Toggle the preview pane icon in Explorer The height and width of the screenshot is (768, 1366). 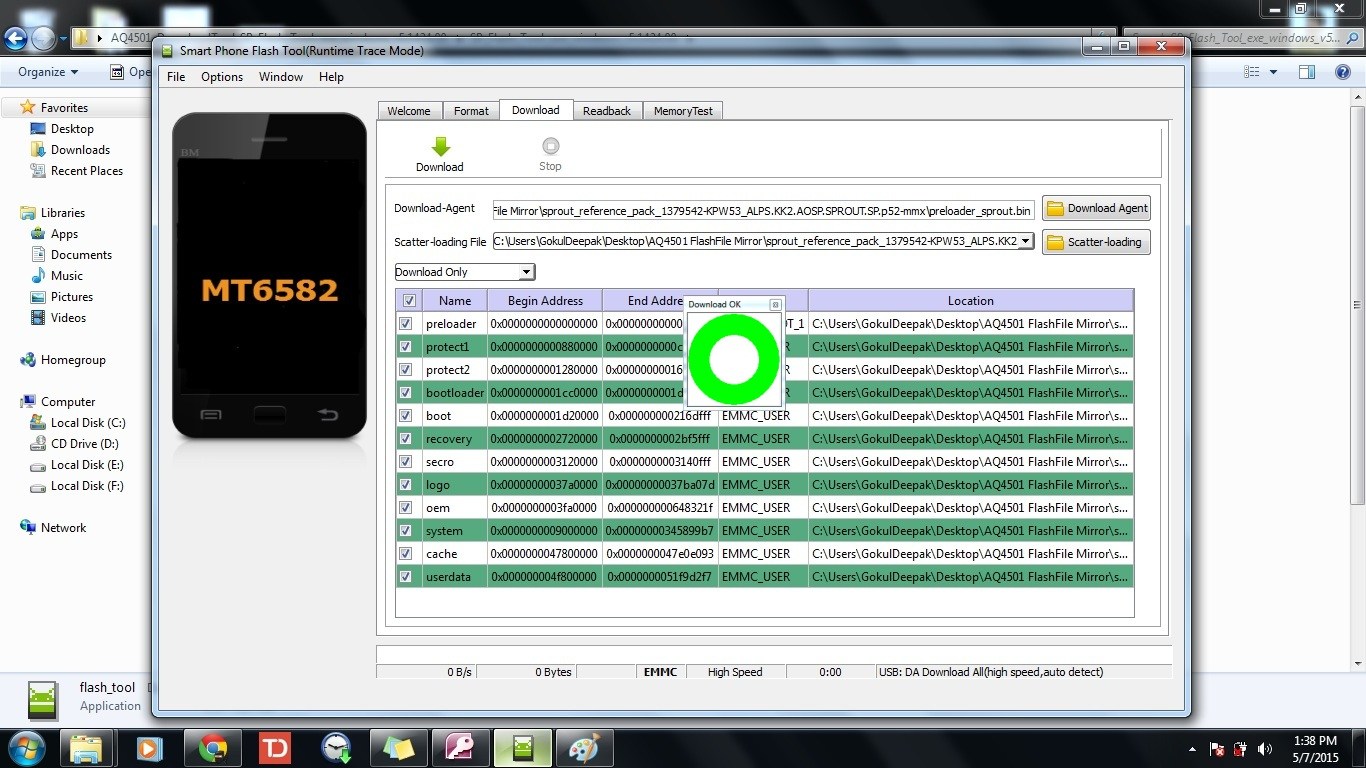(1307, 72)
